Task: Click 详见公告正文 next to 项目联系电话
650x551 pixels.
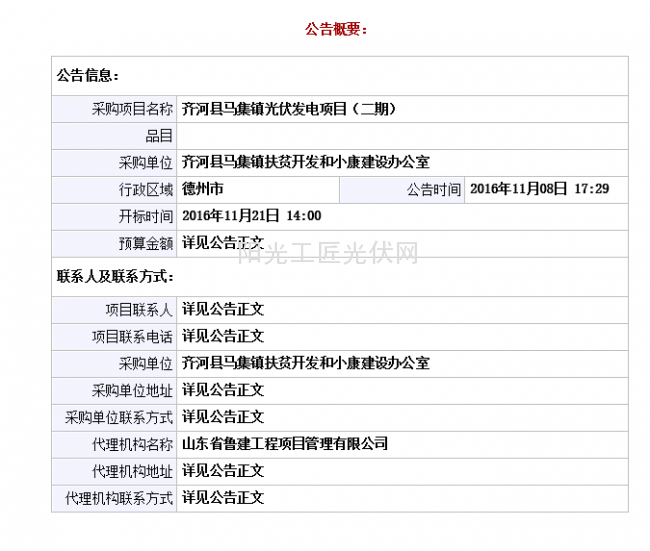Action: (222, 336)
